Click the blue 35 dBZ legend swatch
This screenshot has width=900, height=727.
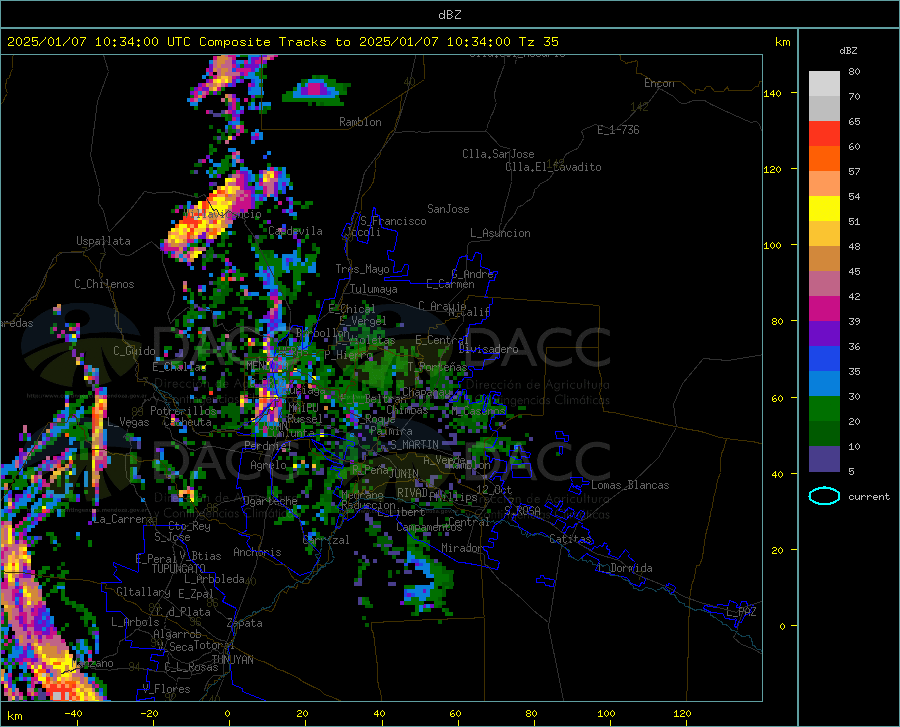[x=824, y=359]
